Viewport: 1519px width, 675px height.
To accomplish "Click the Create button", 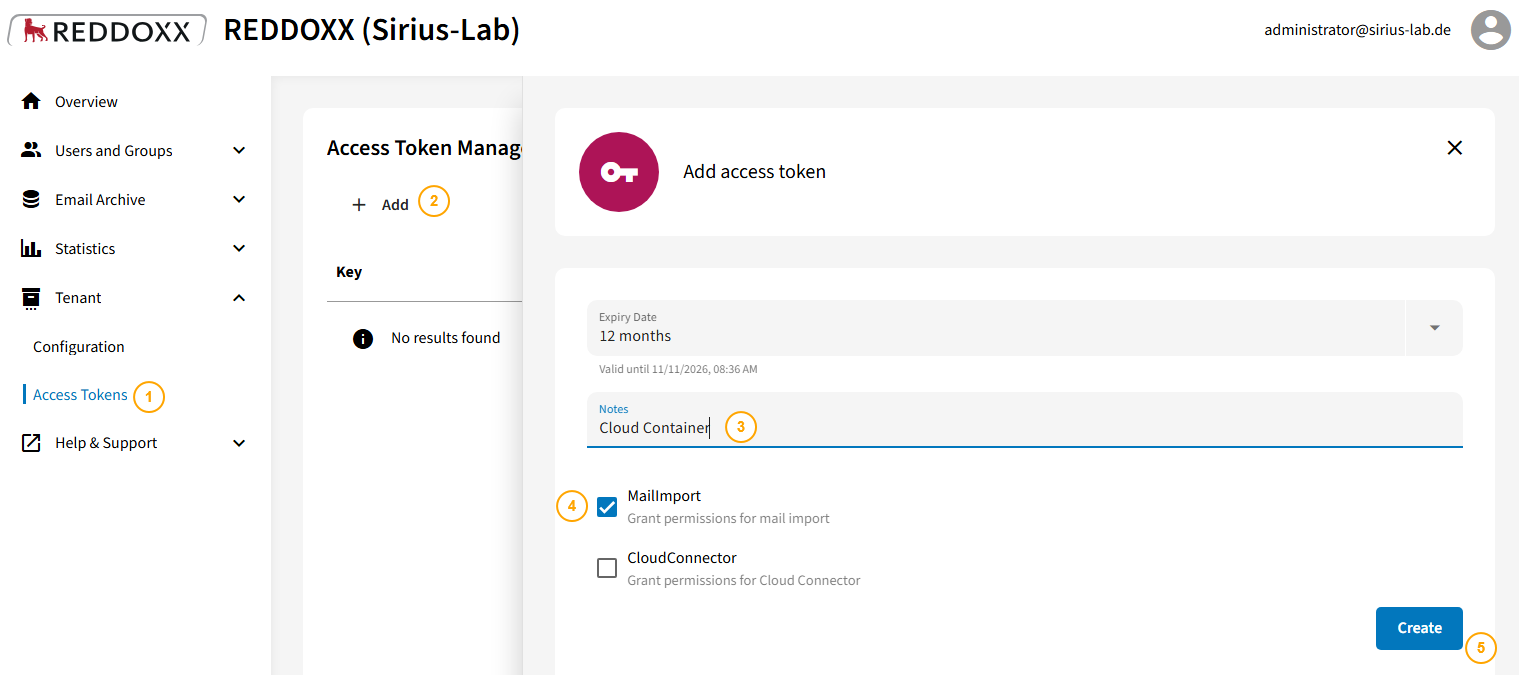I will (1419, 628).
